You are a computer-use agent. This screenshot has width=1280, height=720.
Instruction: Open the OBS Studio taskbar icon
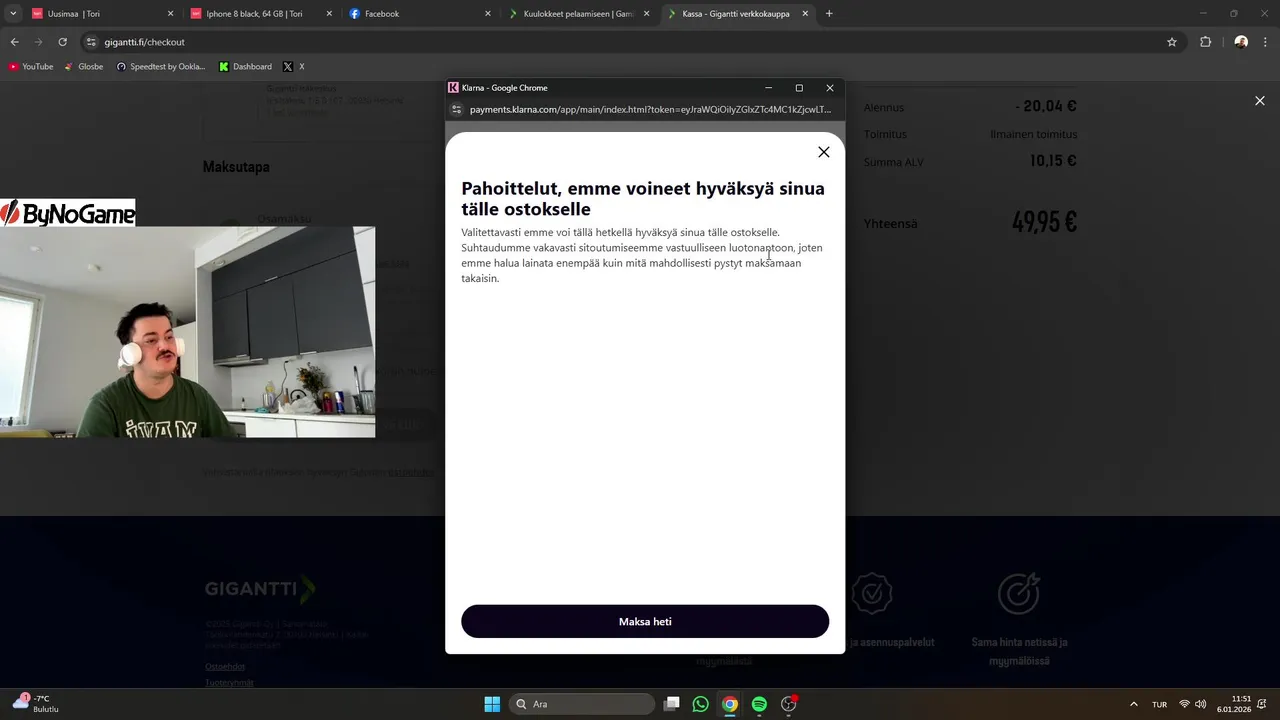(789, 704)
